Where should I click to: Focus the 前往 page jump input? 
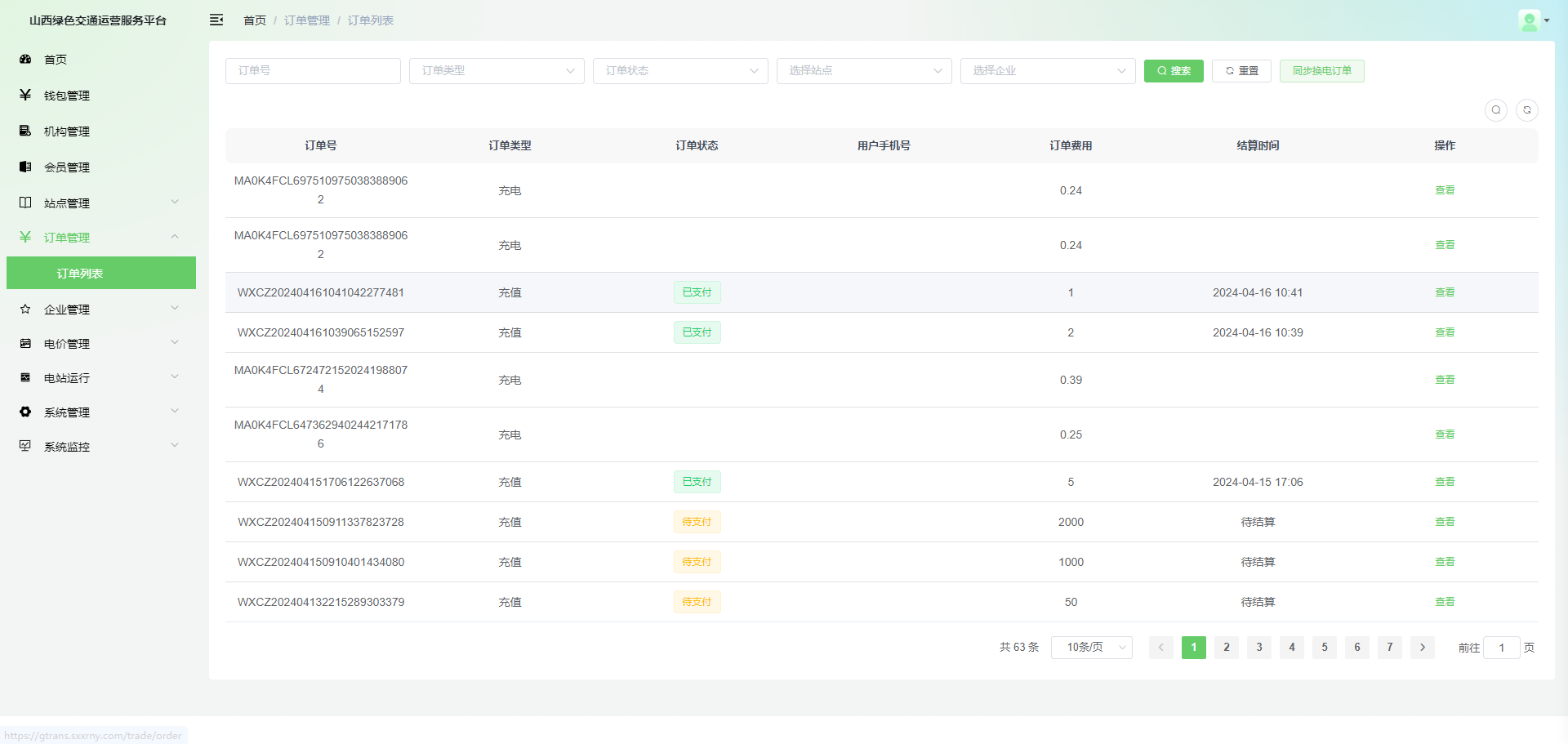point(1501,648)
